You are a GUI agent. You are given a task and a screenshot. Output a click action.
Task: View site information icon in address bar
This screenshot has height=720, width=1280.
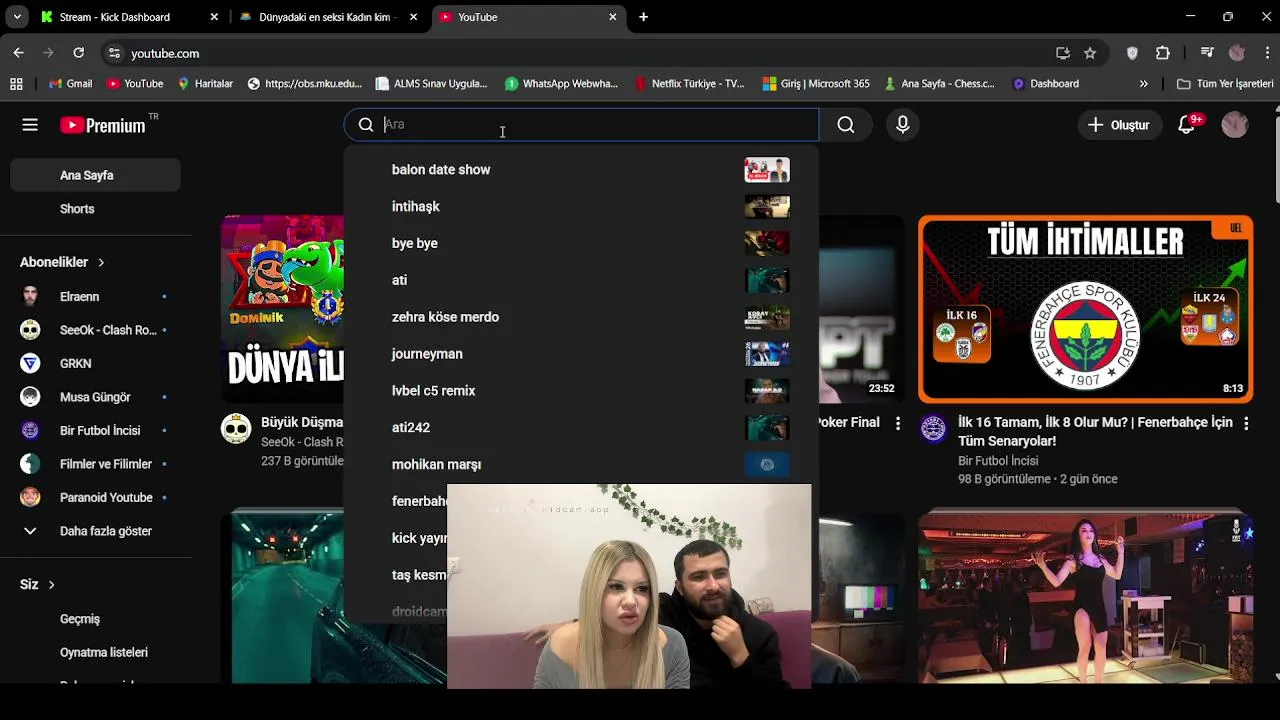pyautogui.click(x=114, y=53)
